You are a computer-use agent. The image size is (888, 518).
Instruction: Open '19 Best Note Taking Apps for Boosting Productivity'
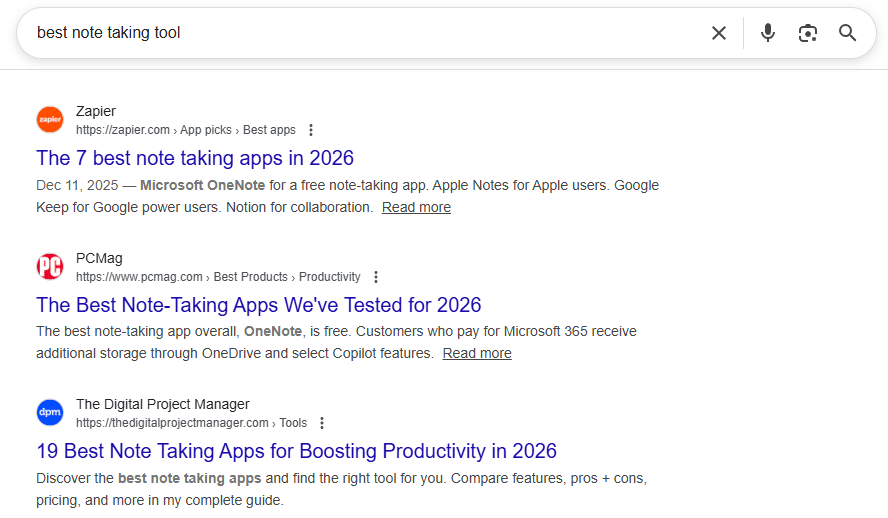click(297, 451)
